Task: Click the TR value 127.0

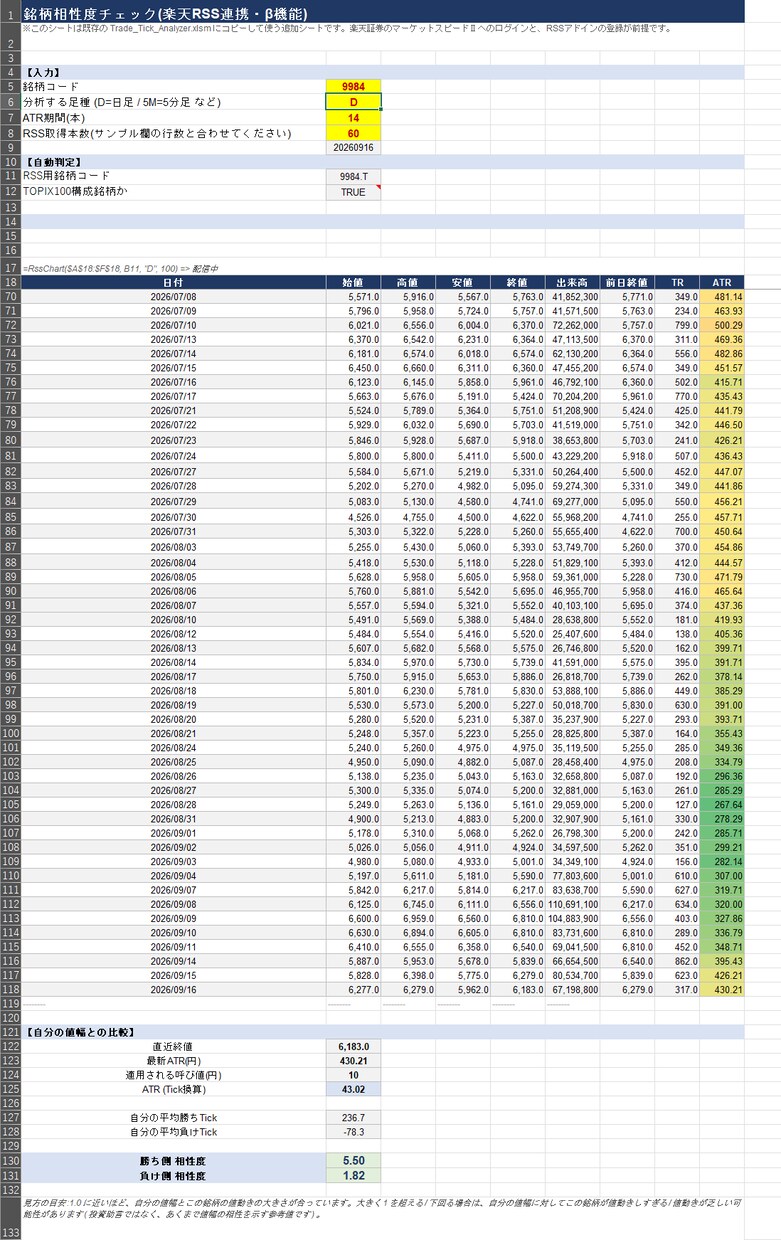Action: coord(677,804)
